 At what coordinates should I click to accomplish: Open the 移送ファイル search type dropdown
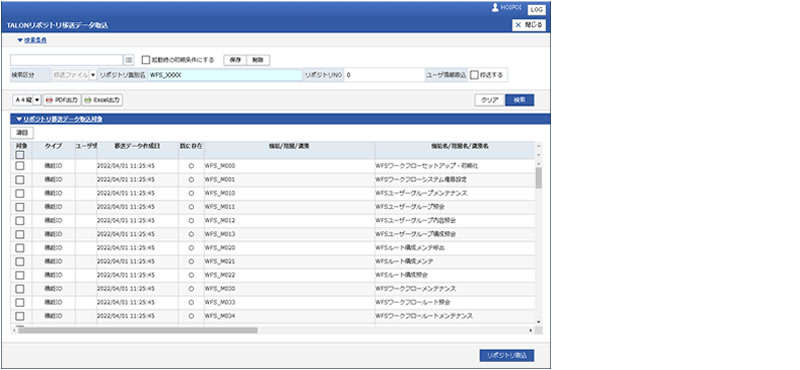pos(74,75)
